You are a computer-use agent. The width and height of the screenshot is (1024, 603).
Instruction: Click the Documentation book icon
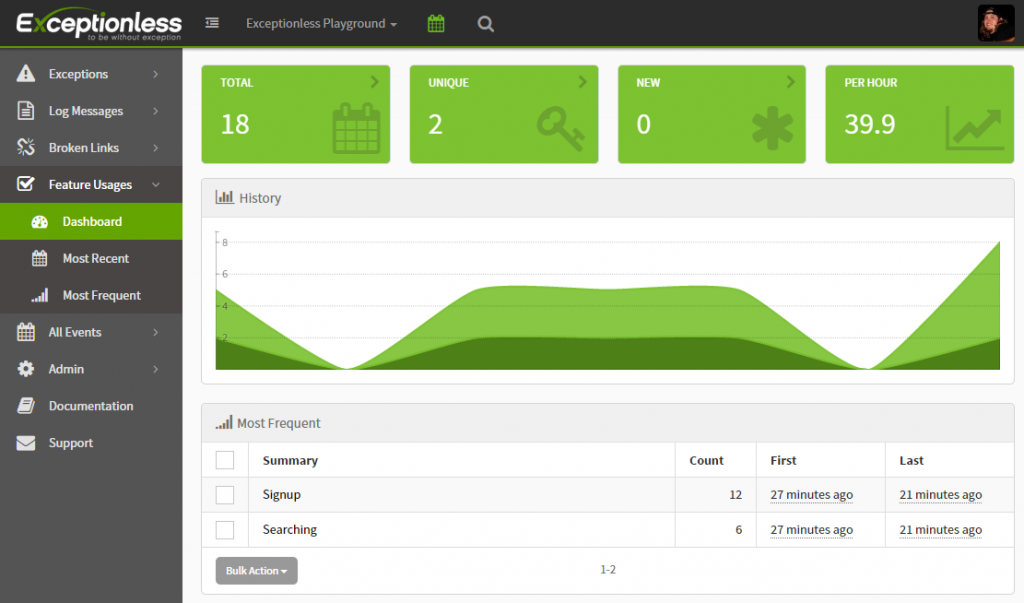(x=26, y=406)
